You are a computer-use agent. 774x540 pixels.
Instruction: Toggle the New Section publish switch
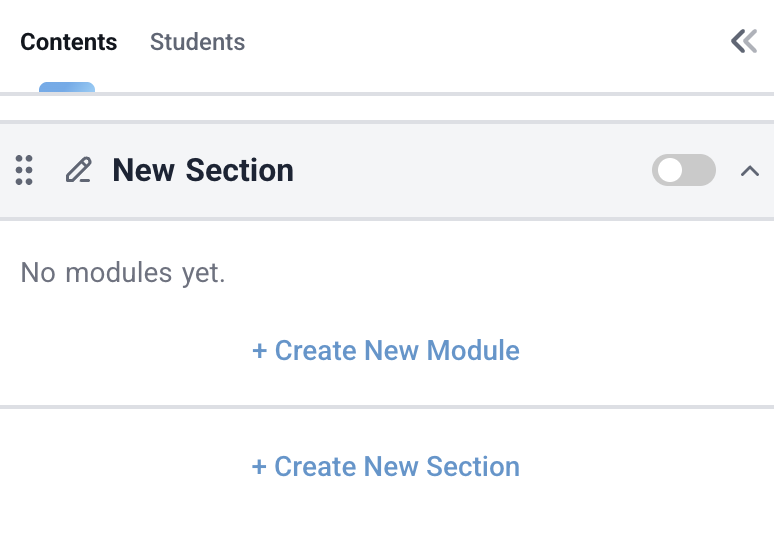684,170
